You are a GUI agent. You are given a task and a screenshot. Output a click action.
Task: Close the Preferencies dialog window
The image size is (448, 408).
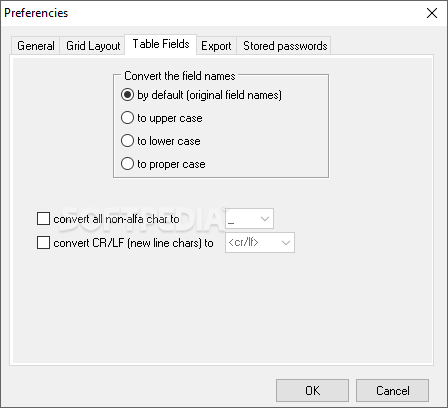pos(432,13)
